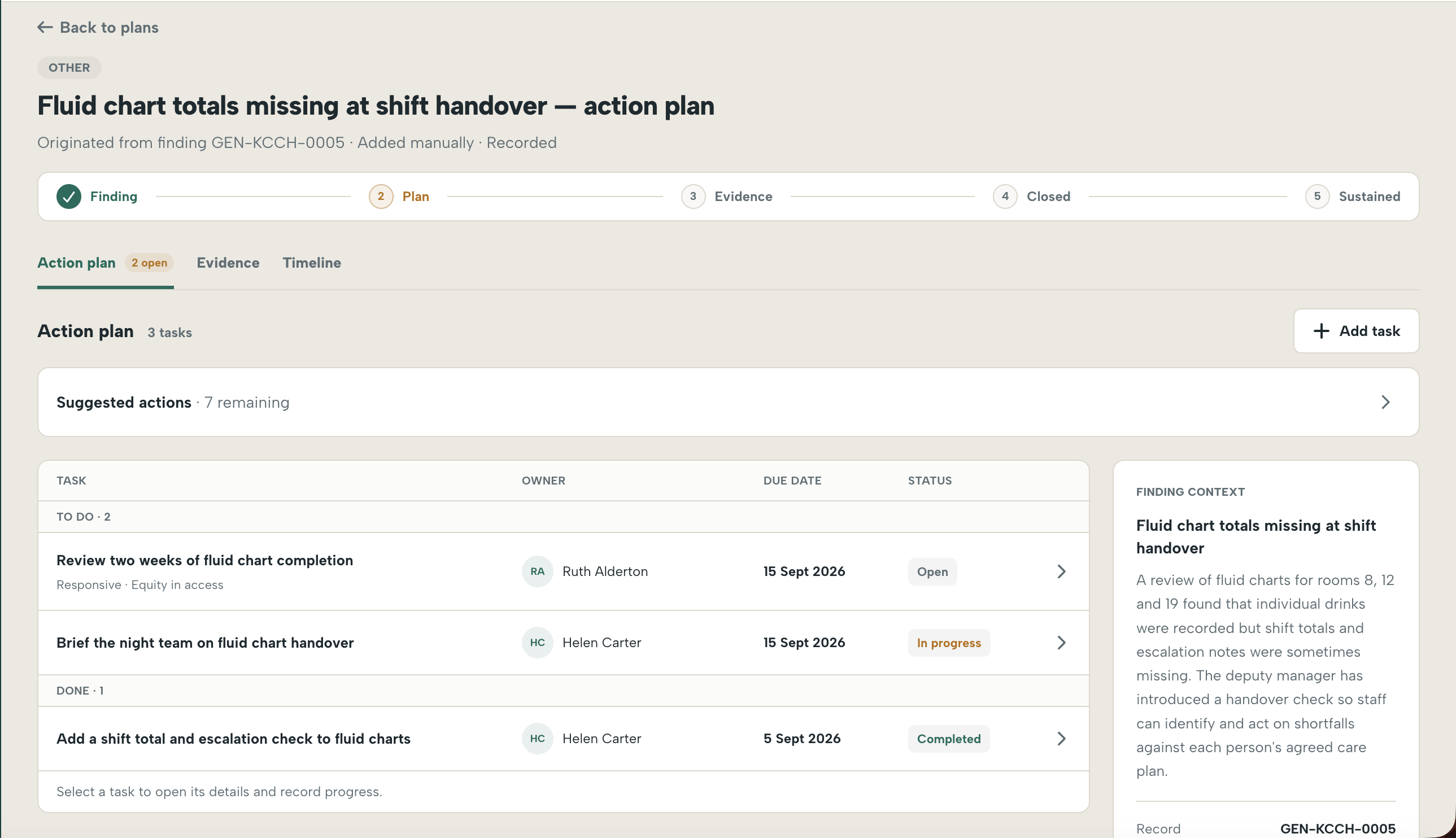
Task: Click task title Brief the night team on fluid chart handover
Action: coord(205,642)
